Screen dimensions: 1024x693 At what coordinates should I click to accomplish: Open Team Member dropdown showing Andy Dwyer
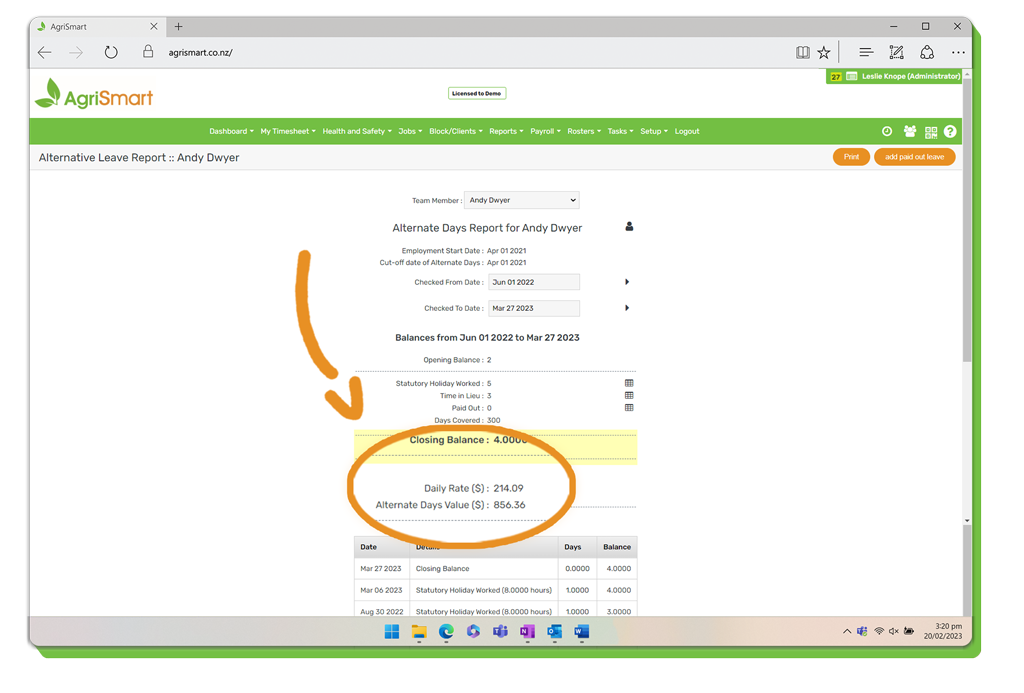tap(522, 200)
